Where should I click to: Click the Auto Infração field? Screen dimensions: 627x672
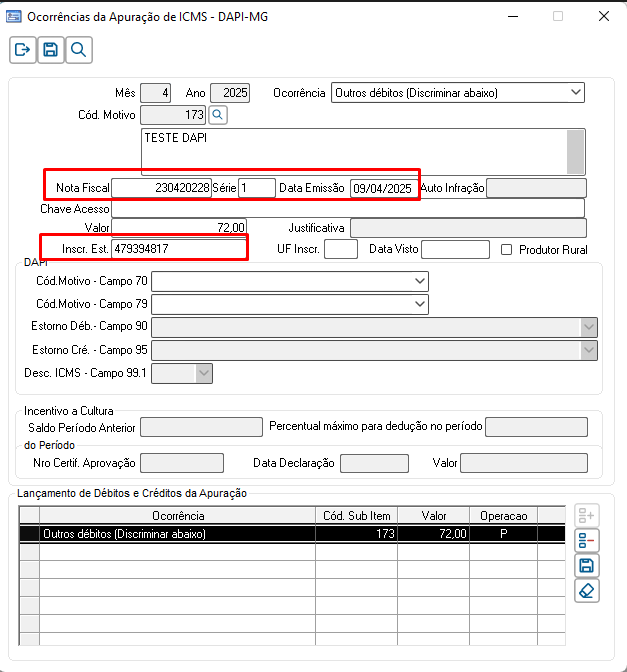[x=536, y=188]
